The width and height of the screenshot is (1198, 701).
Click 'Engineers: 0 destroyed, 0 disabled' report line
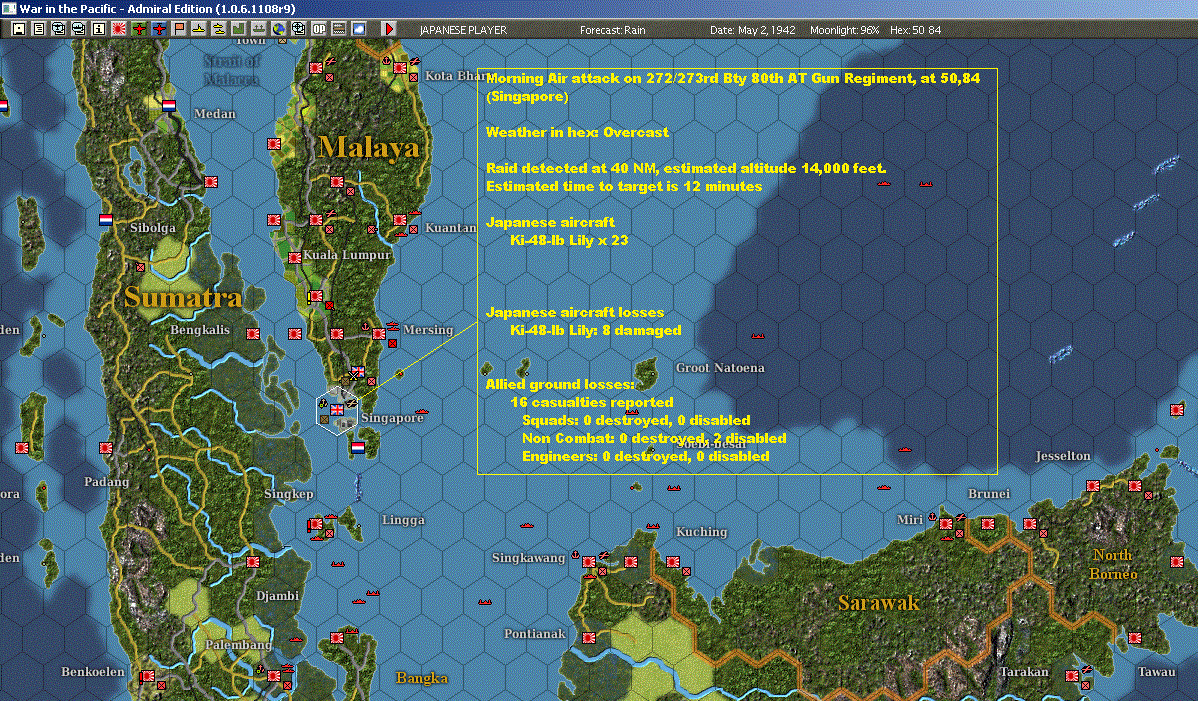point(646,456)
